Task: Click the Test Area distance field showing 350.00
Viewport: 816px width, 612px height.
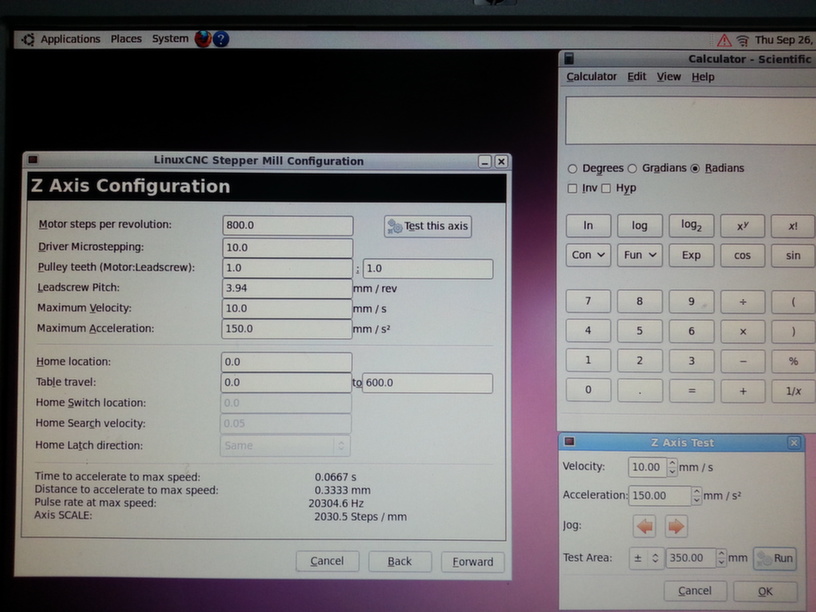Action: pos(691,558)
